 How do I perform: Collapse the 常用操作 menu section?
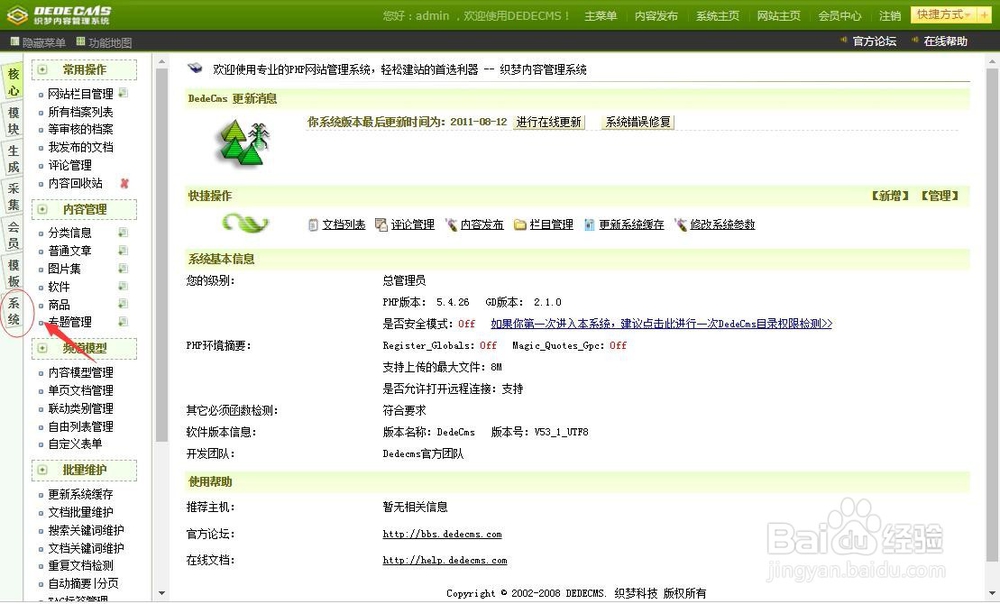(42, 70)
